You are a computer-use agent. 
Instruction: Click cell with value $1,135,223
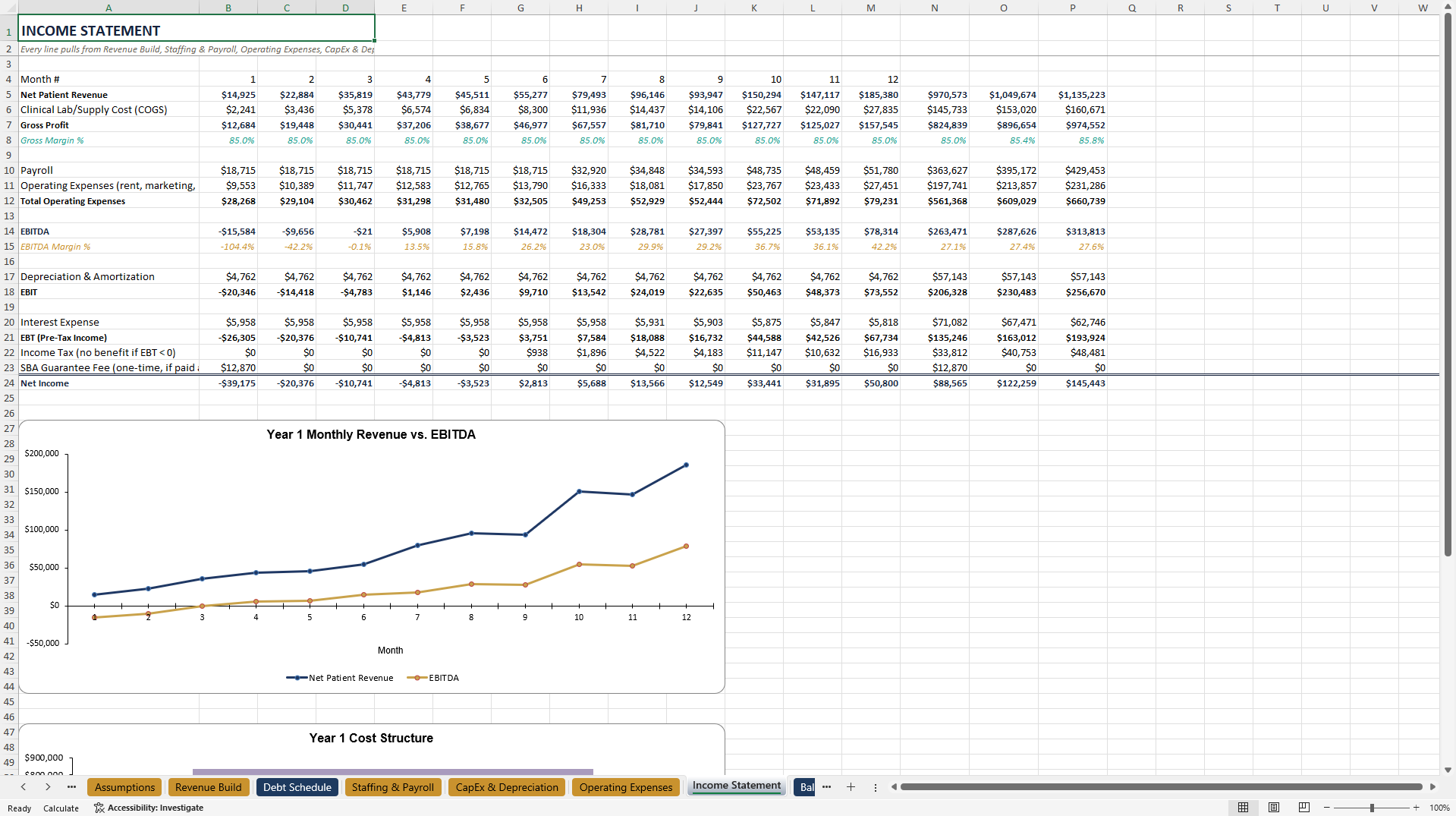1072,94
